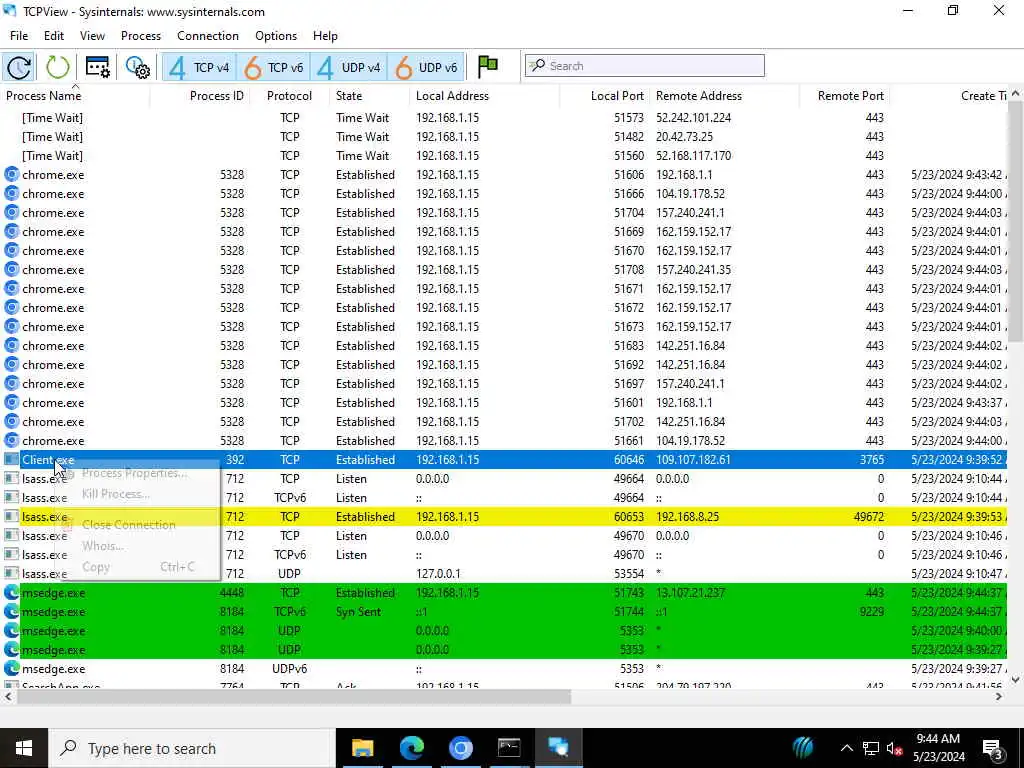Sort by Remote Port column header
The image size is (1024, 768).
point(844,96)
